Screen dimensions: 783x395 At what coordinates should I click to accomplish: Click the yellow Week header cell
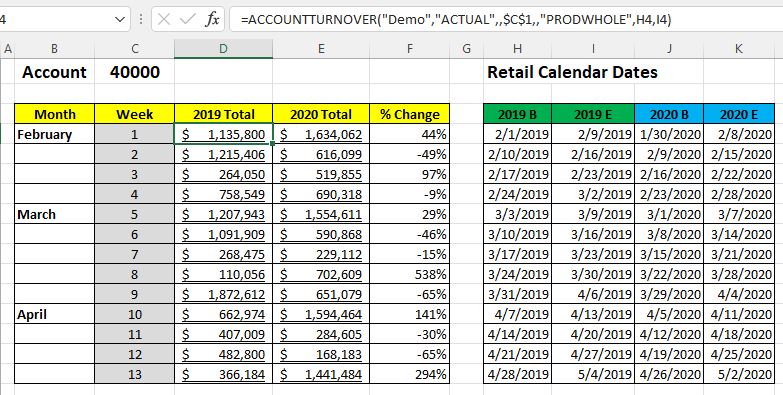(x=135, y=114)
